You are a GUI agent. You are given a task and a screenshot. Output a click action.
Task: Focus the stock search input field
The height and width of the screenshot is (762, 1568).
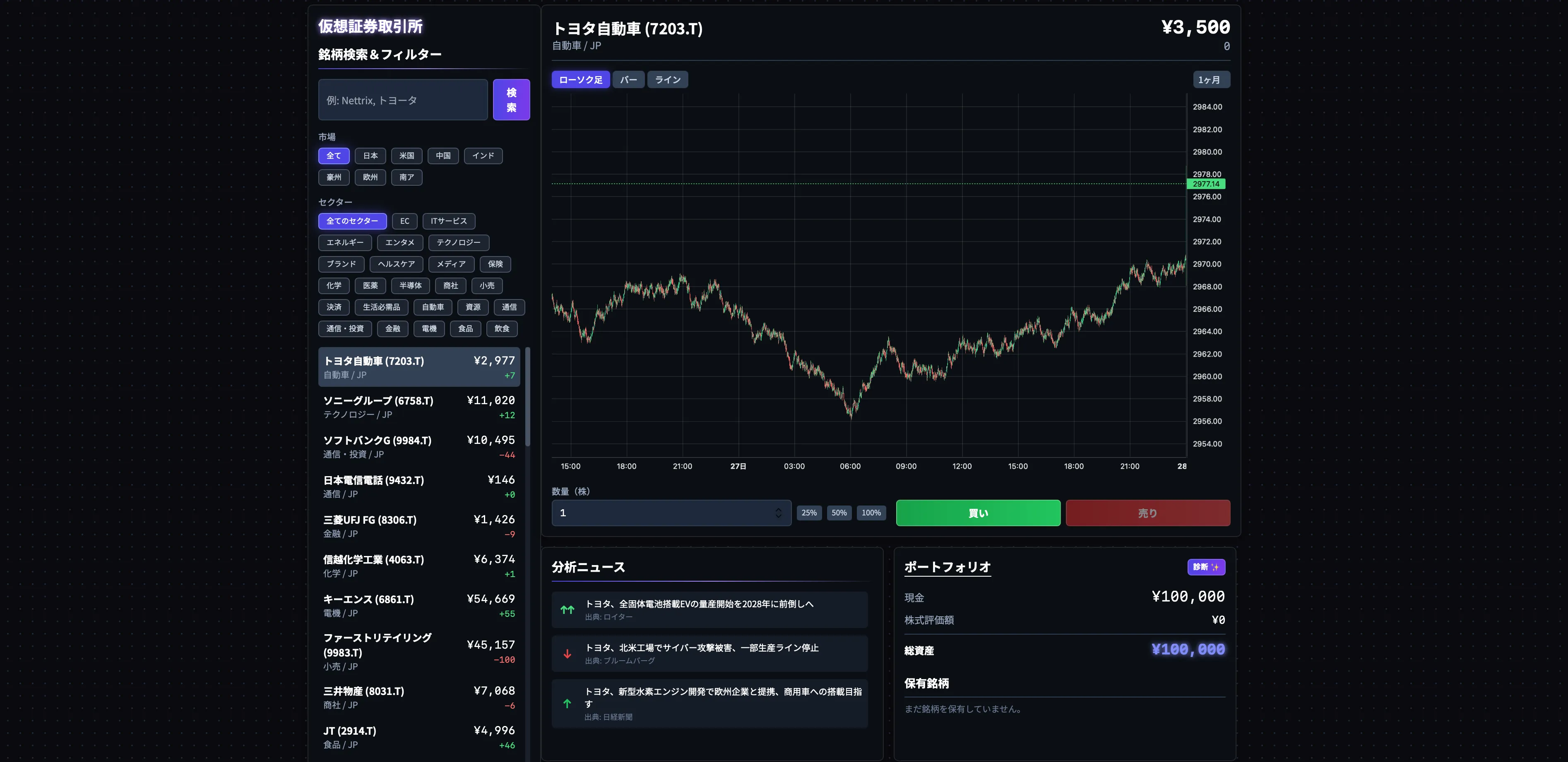(402, 101)
